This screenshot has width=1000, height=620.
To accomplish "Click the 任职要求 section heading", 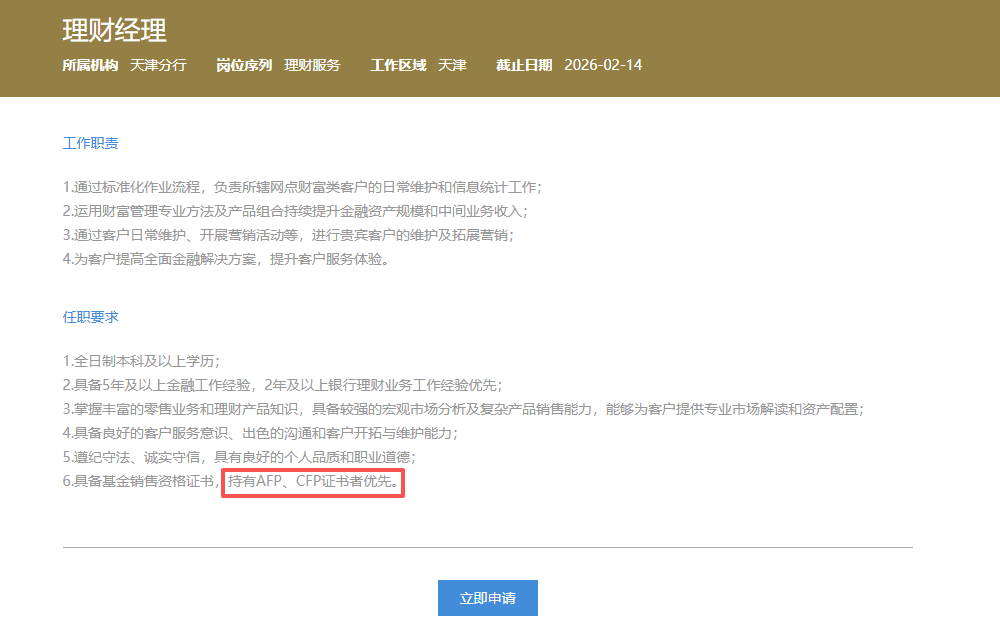I will tap(91, 317).
